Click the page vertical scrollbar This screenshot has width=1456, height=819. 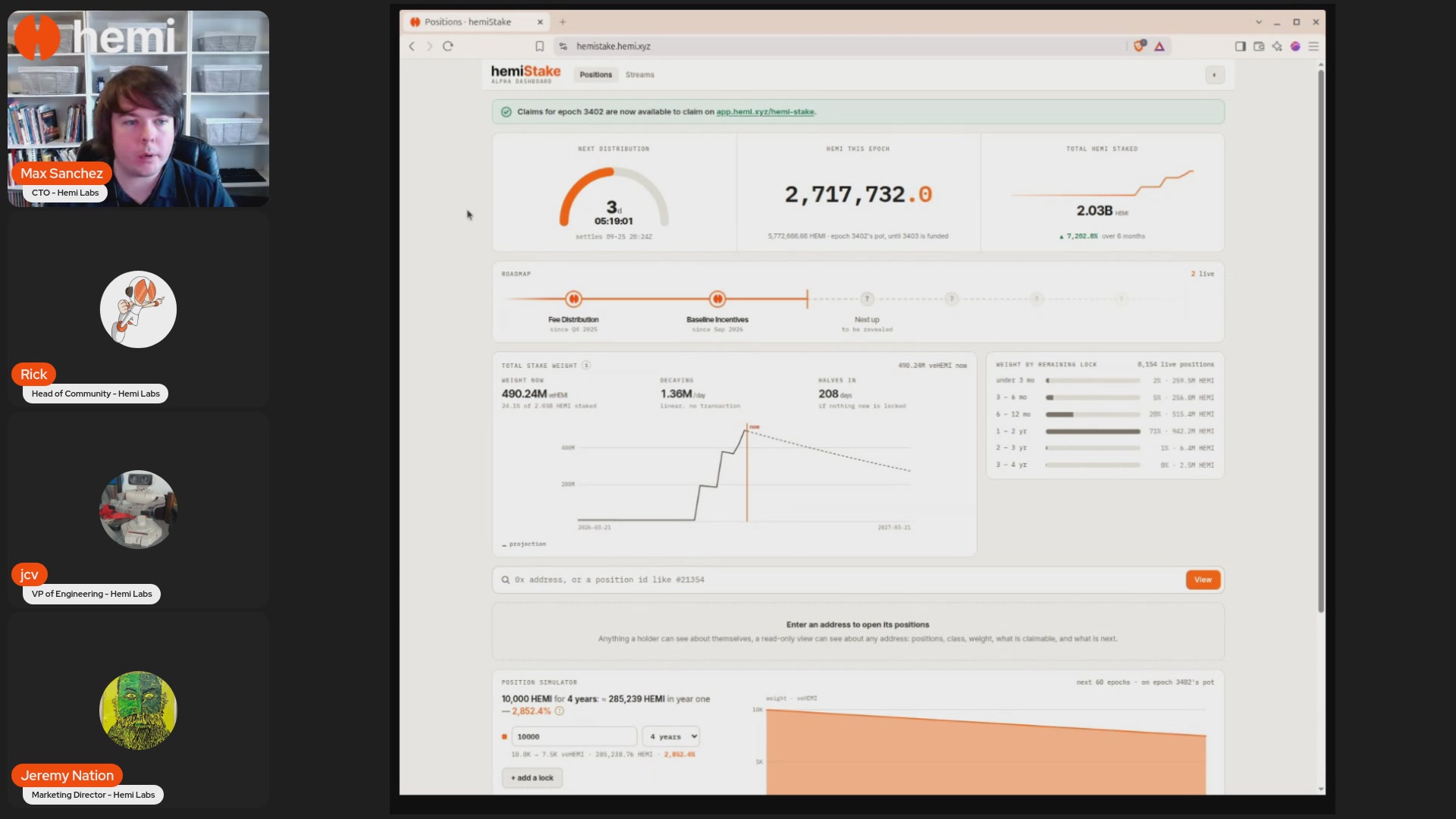click(x=1321, y=341)
